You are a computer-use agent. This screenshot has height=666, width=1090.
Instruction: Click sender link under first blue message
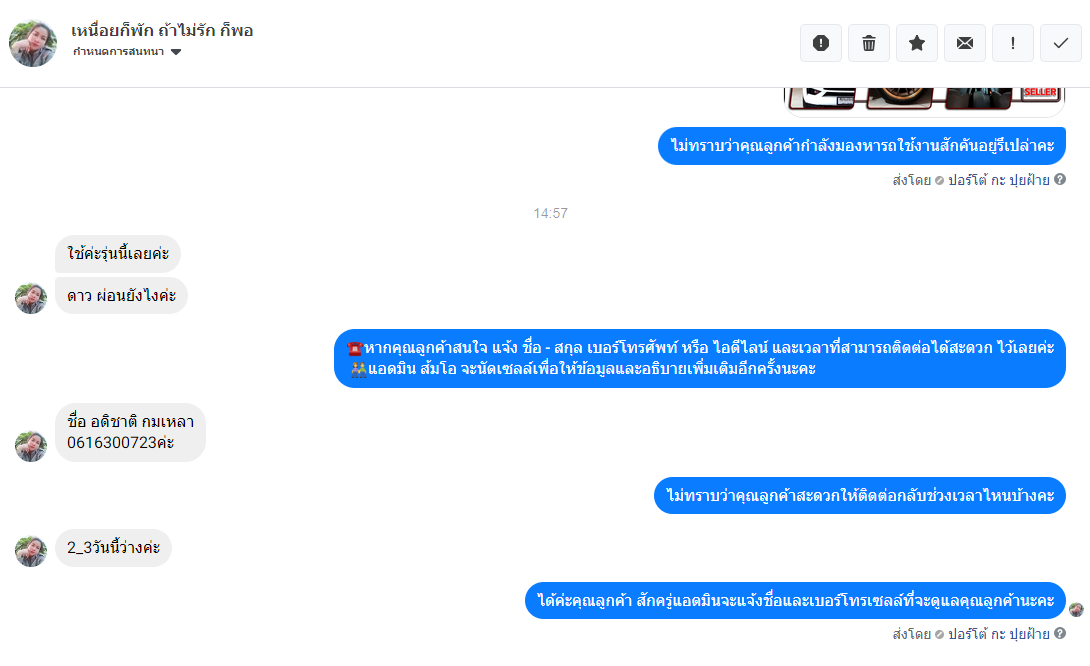998,180
